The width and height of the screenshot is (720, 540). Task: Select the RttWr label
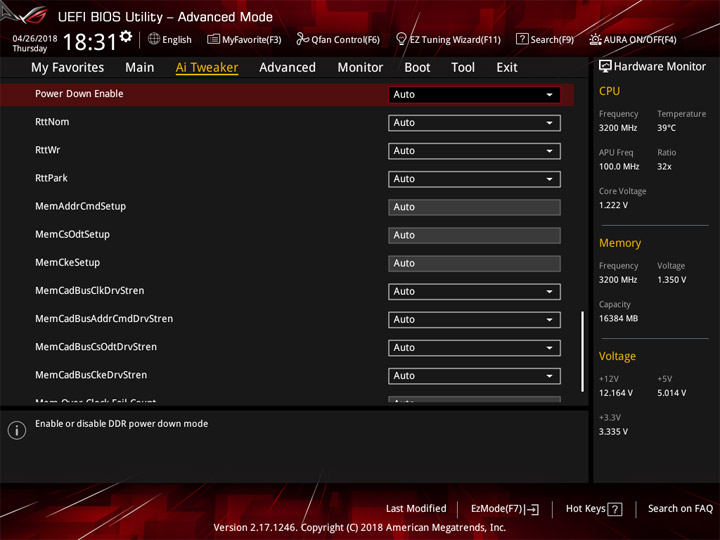[48, 150]
